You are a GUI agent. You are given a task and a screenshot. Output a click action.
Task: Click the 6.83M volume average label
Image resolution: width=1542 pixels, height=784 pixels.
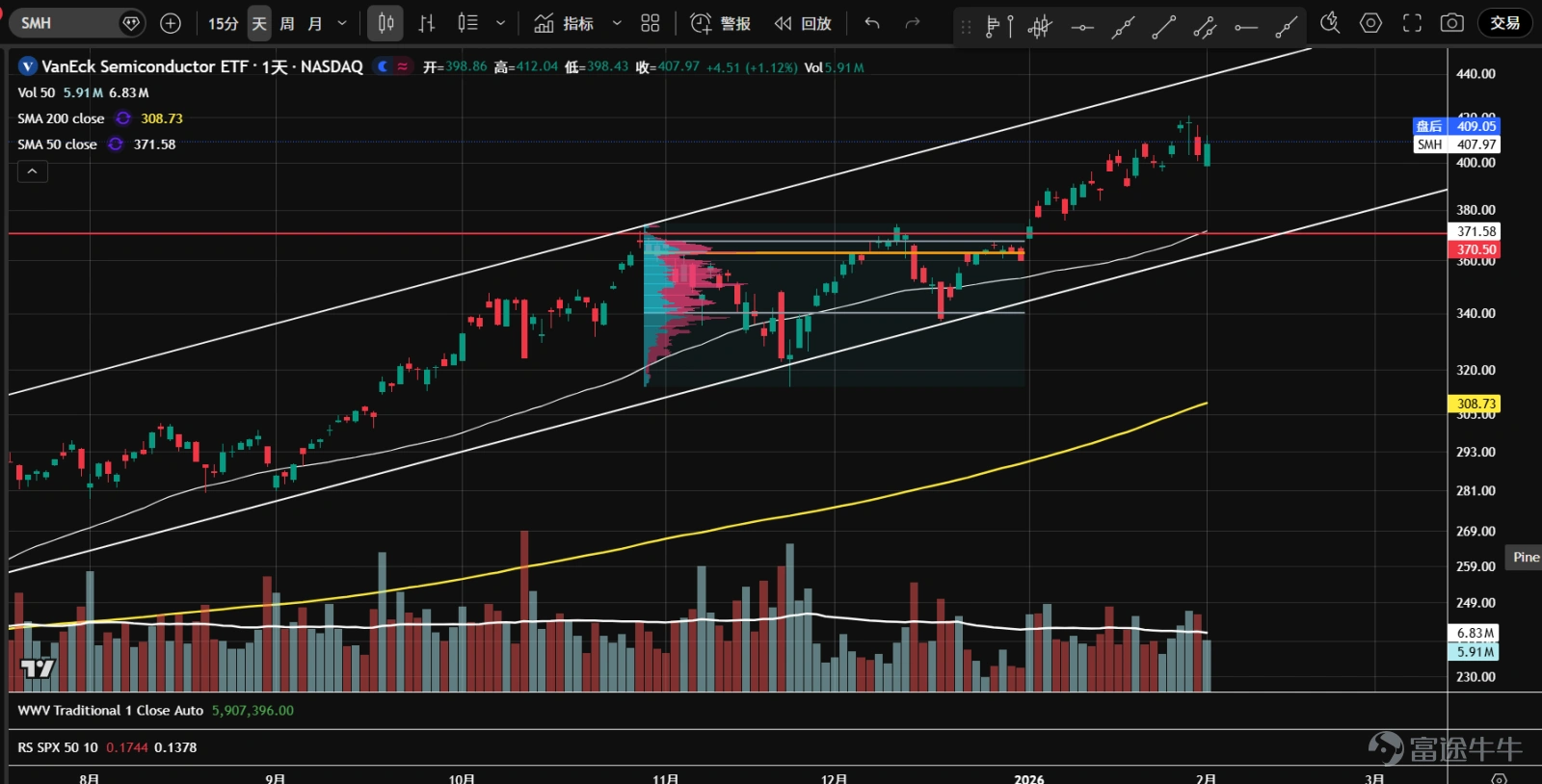point(1475,633)
